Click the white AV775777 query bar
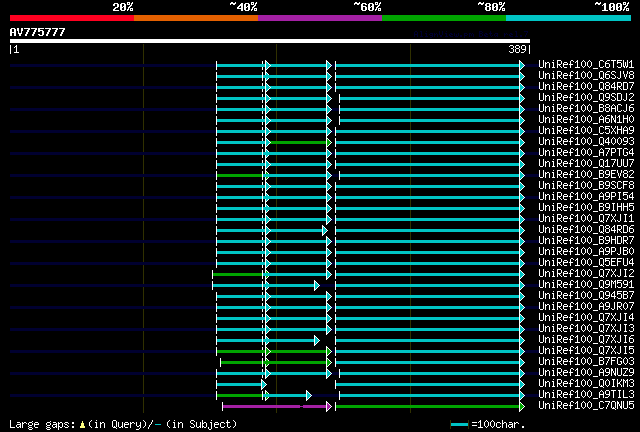The image size is (640, 432). 270,41
